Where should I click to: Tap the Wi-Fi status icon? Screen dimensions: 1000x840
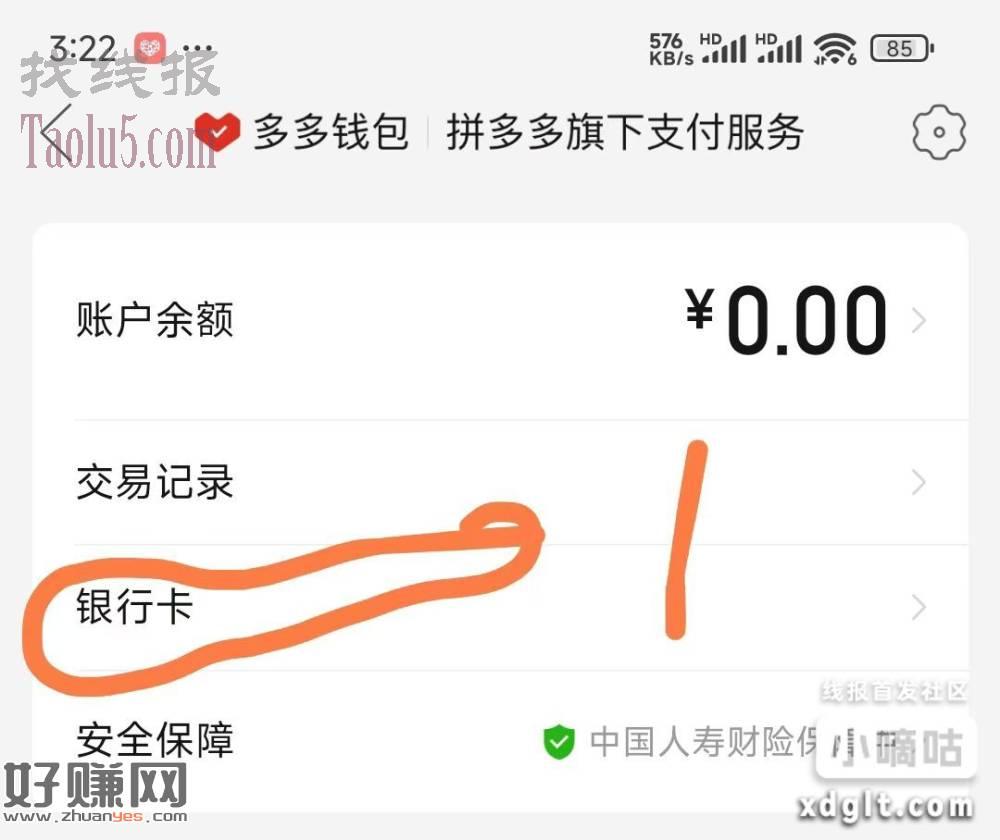pyautogui.click(x=834, y=48)
